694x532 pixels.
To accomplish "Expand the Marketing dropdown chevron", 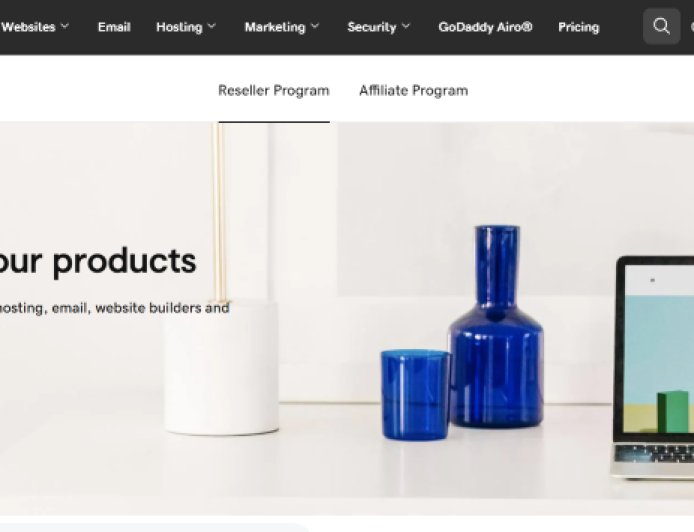I will pos(315,26).
